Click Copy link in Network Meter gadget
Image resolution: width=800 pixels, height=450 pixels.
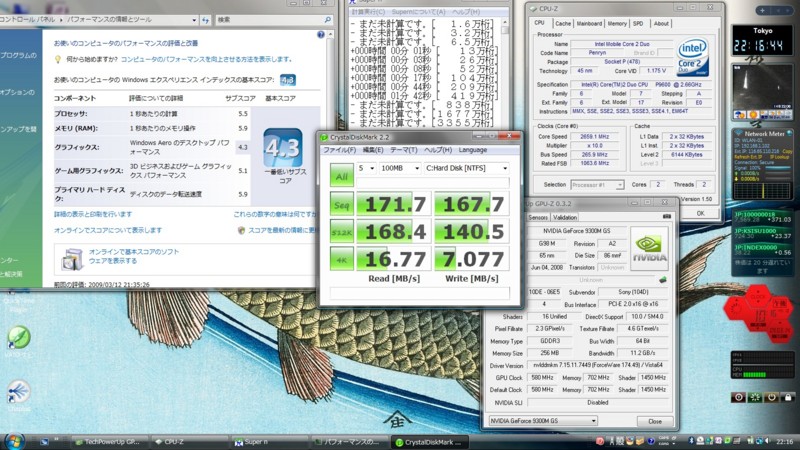coord(787,152)
